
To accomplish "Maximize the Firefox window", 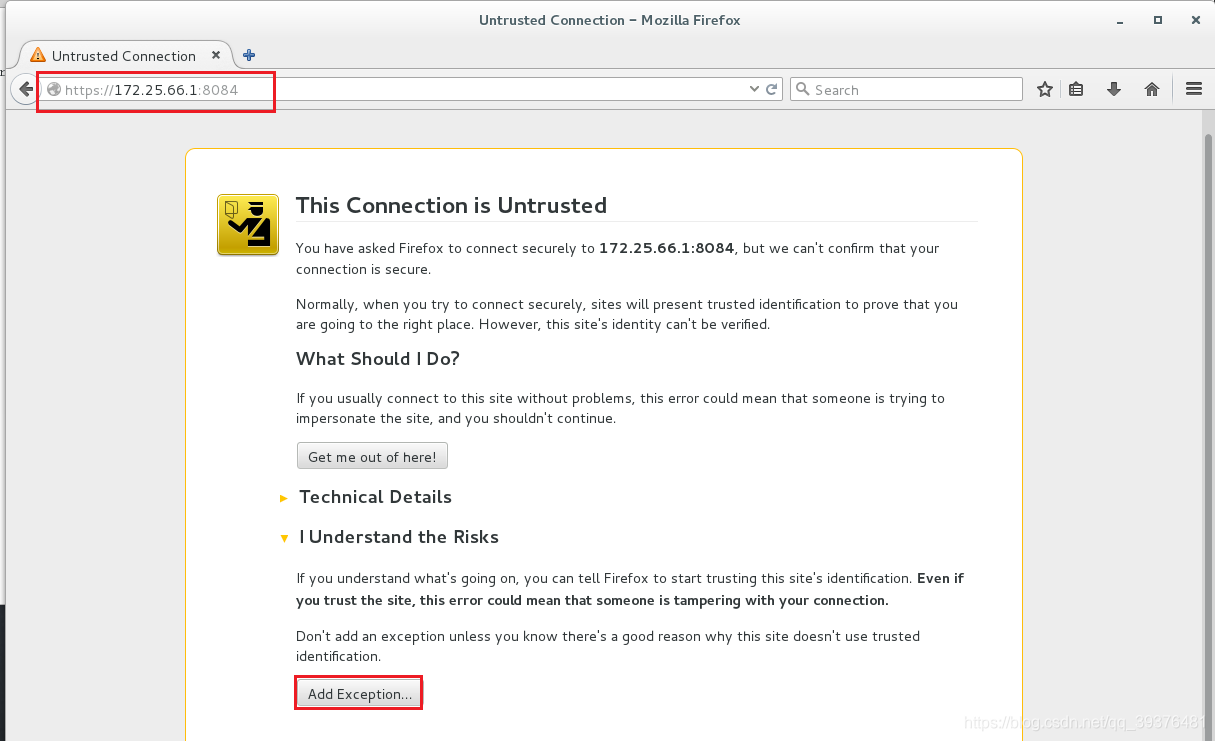I will 1158,20.
